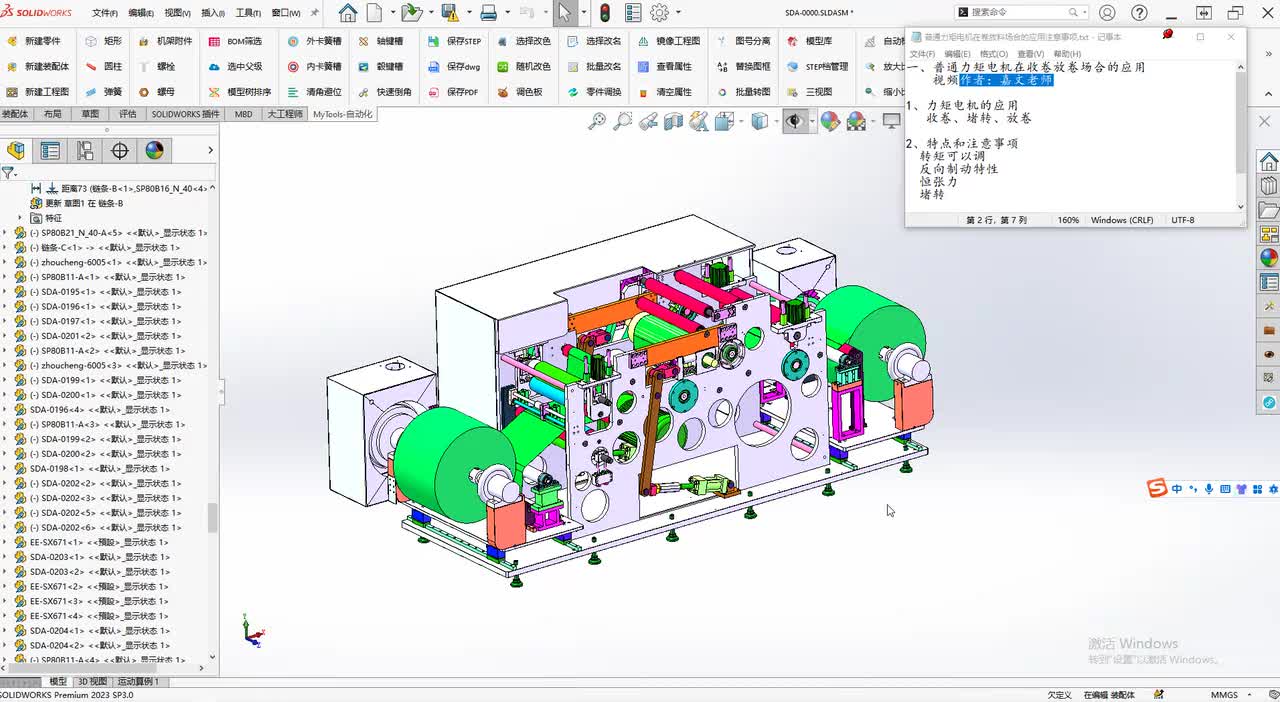Expand the 特征 folder in the tree
This screenshot has width=1280, height=702.
click(x=20, y=218)
